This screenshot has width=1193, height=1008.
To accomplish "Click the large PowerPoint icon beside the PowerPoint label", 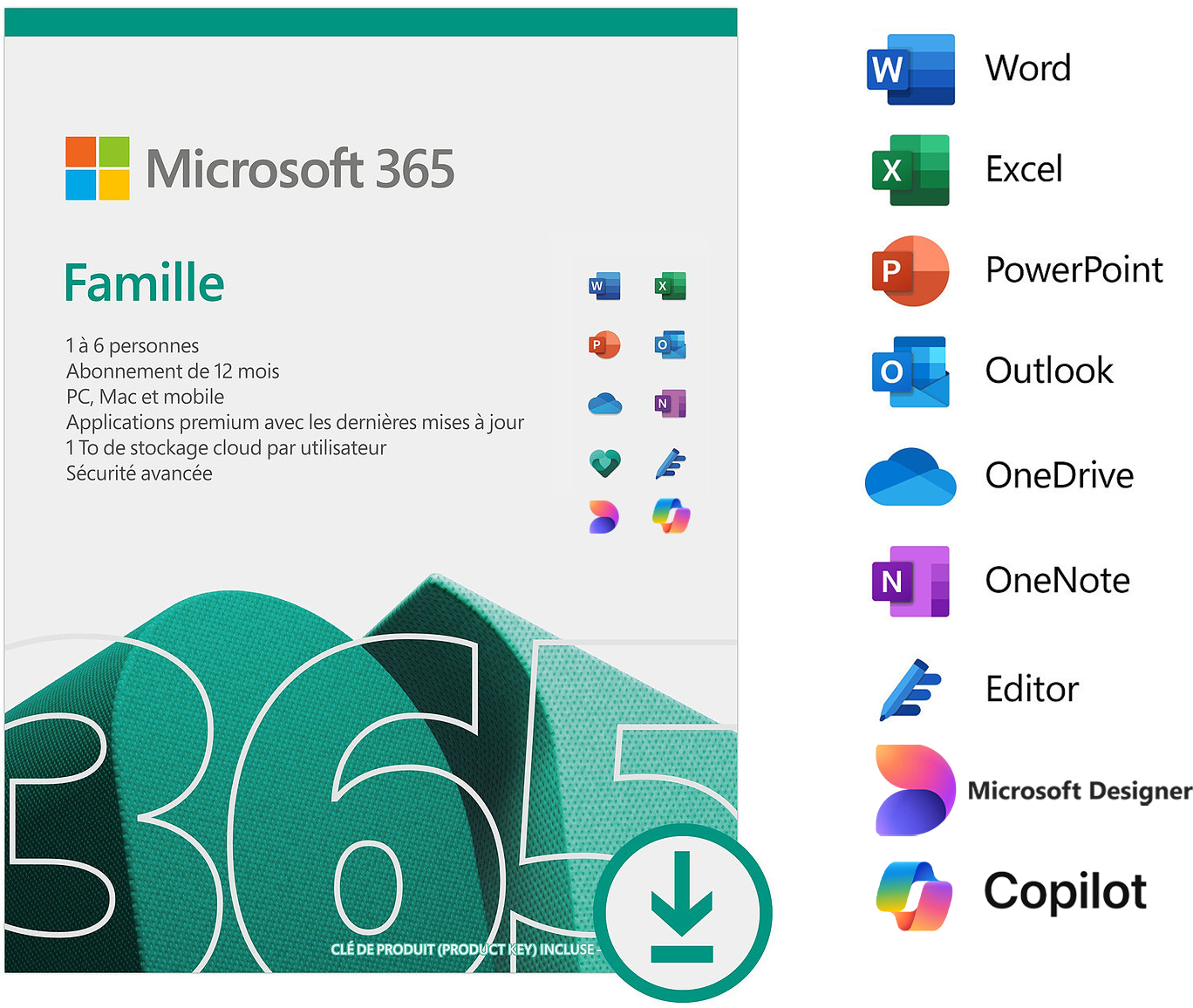I will (x=910, y=270).
